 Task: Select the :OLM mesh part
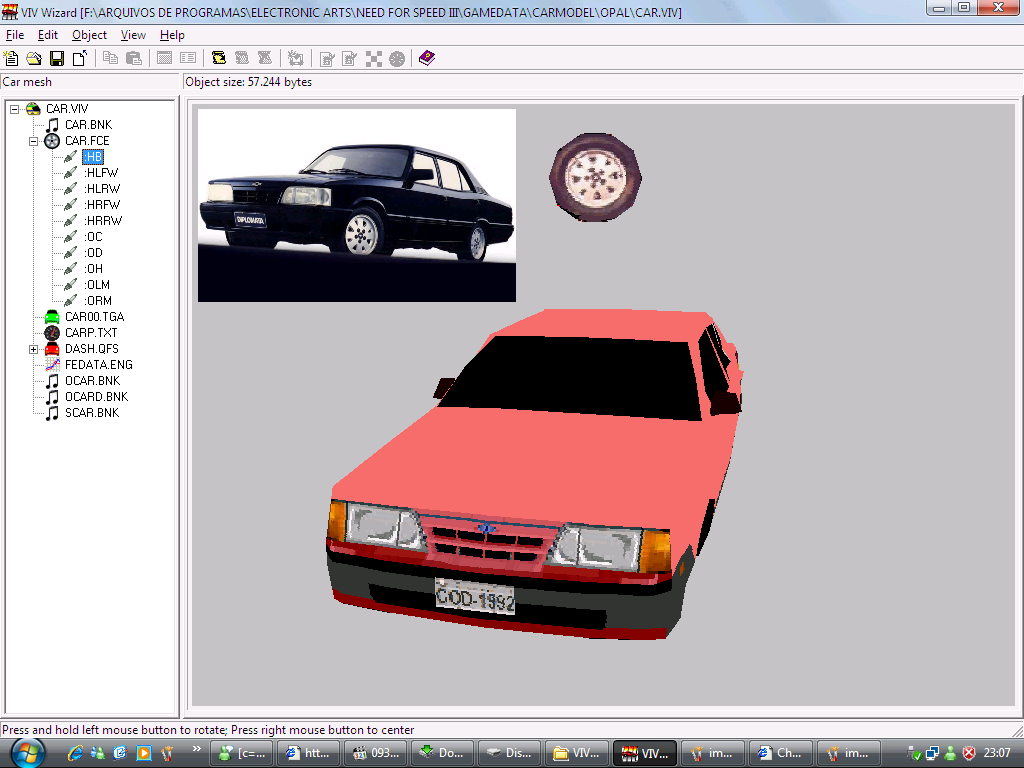click(x=97, y=285)
